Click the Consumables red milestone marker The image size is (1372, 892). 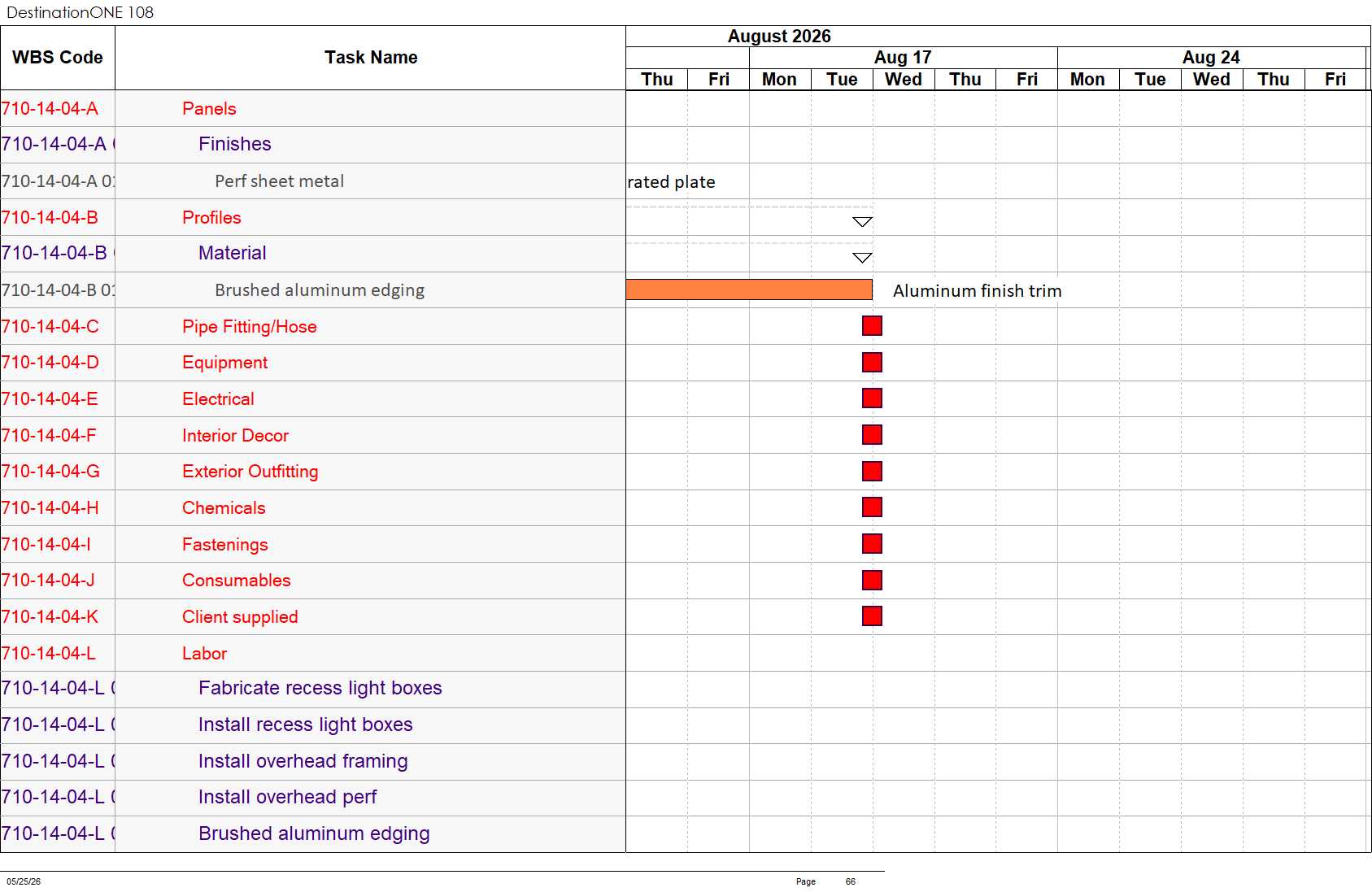pyautogui.click(x=872, y=581)
